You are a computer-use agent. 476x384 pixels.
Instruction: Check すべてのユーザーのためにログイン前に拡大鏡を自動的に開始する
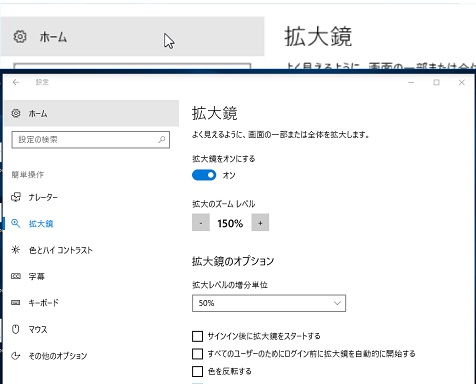coord(197,354)
